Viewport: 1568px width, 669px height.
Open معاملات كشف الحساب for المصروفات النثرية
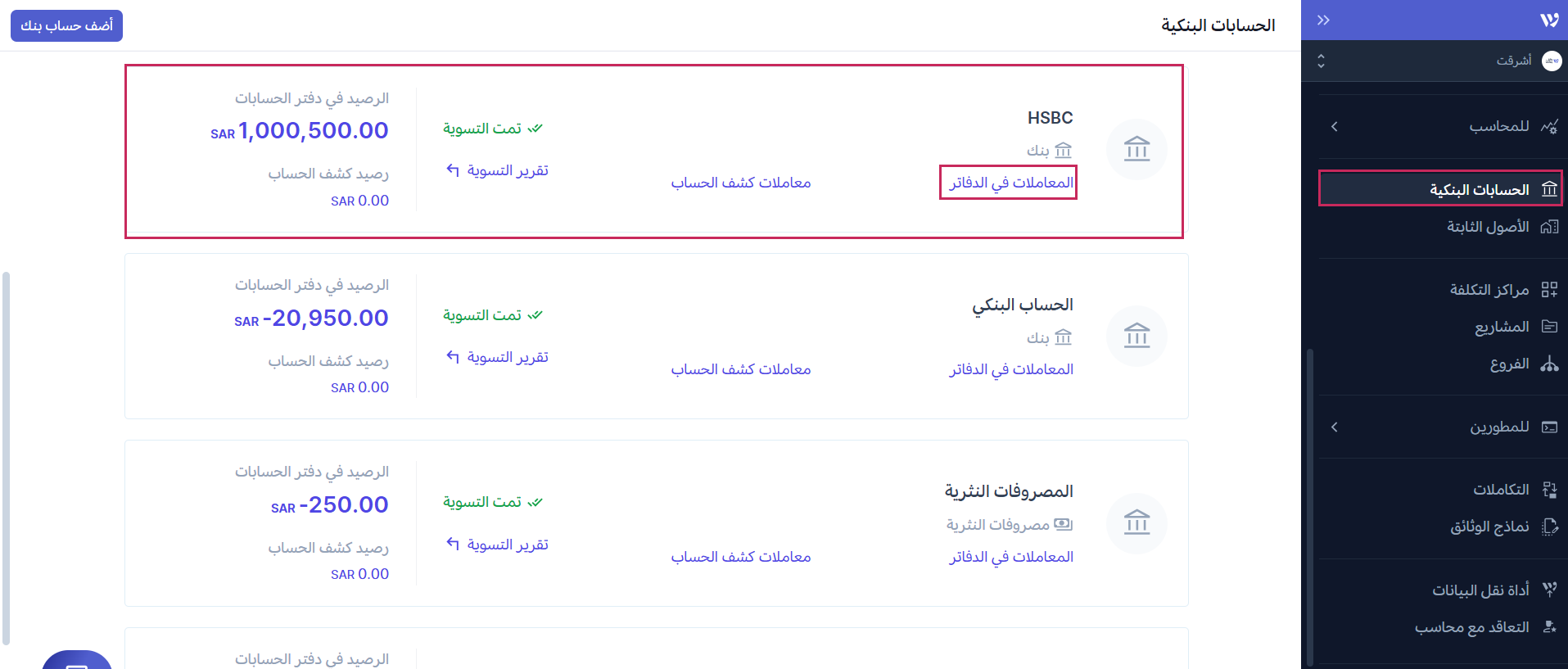click(740, 557)
